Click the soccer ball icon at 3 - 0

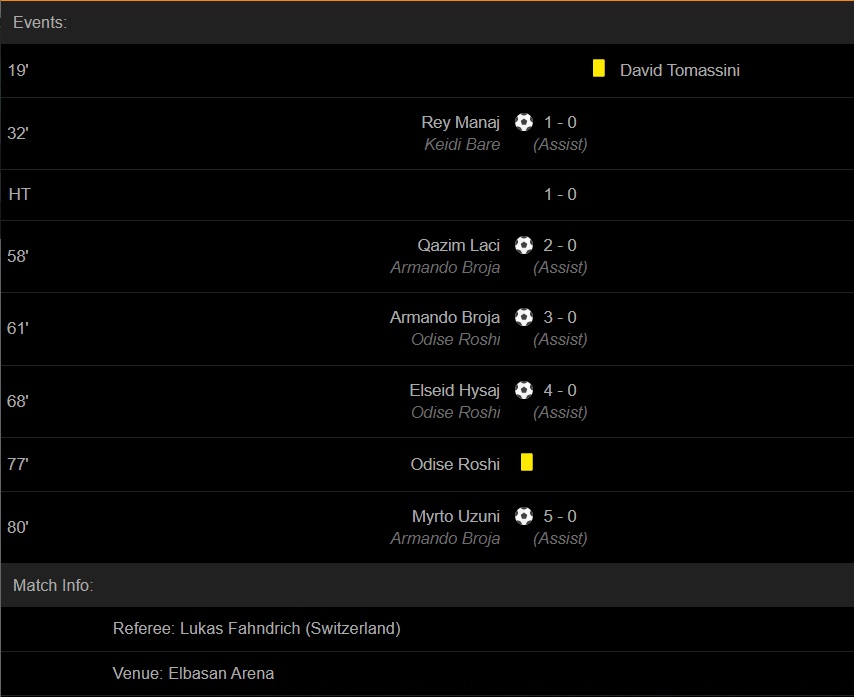tap(524, 317)
